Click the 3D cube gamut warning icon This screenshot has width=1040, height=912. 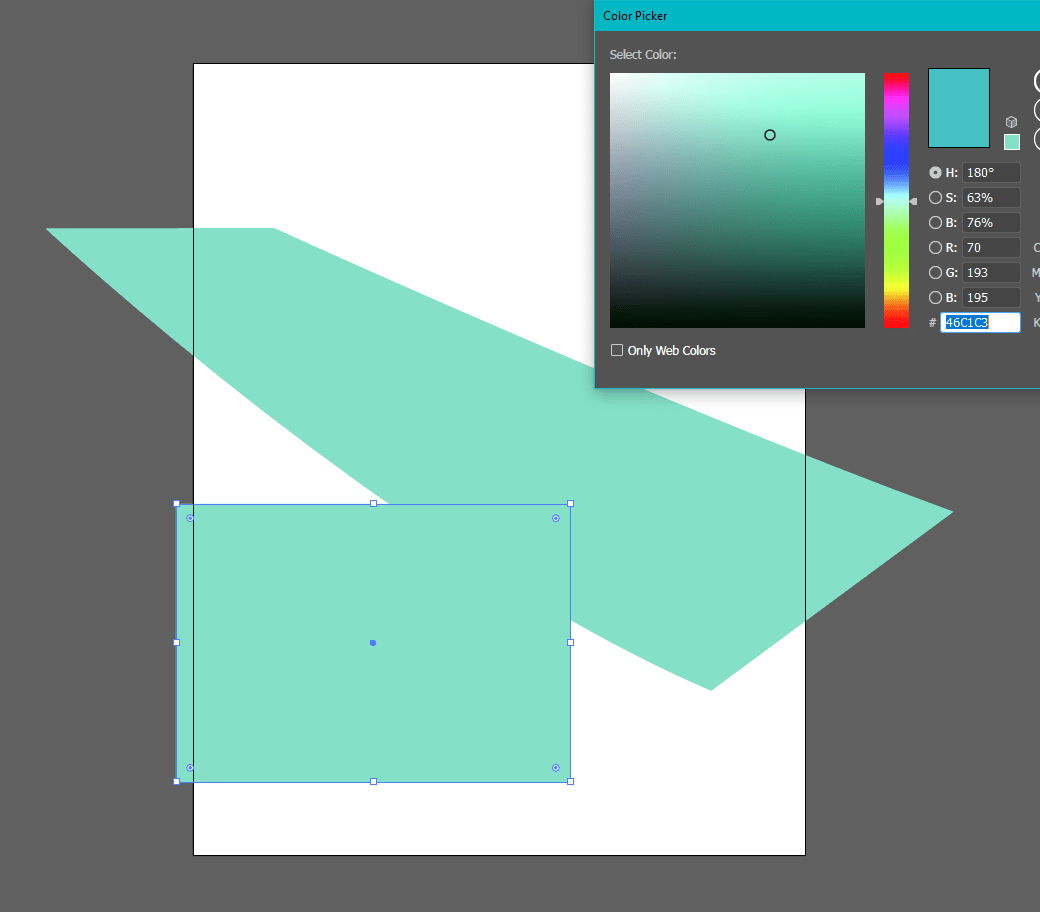click(x=1011, y=121)
